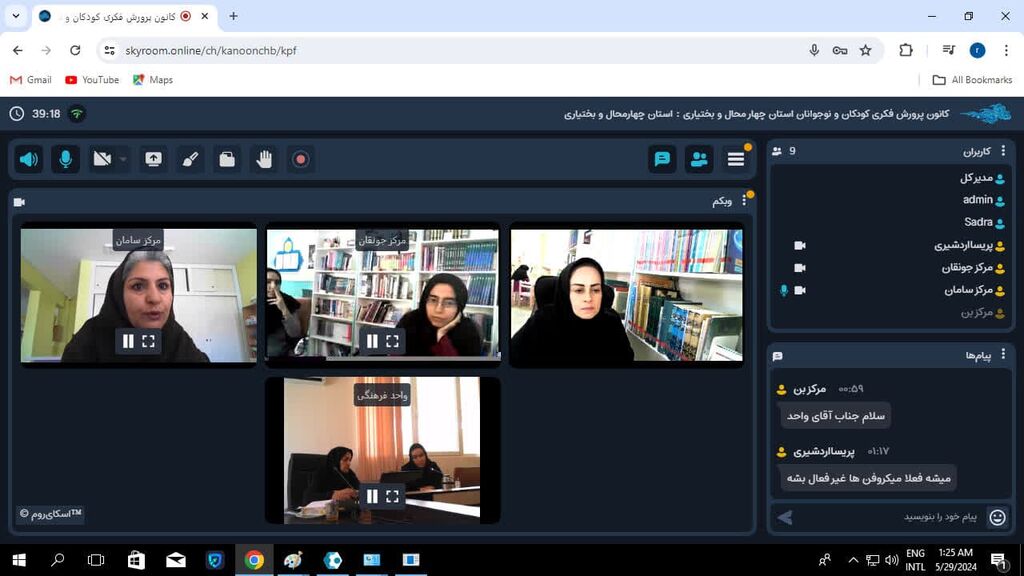The image size is (1024, 576).
Task: Open the وبکم panel options menu
Action: click(745, 201)
